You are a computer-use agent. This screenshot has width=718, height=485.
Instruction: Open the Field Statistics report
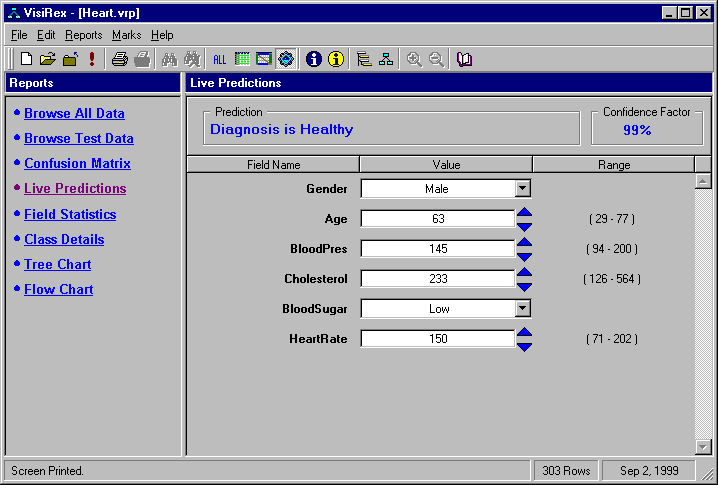pos(70,214)
